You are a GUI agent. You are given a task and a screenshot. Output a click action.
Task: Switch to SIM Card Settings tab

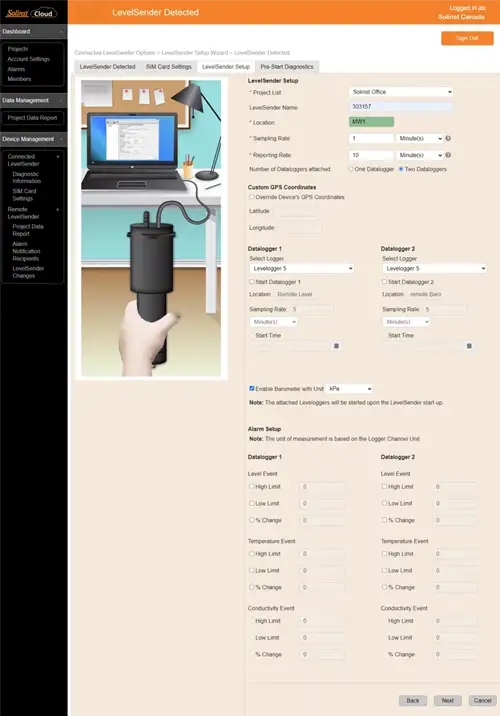[x=168, y=67]
